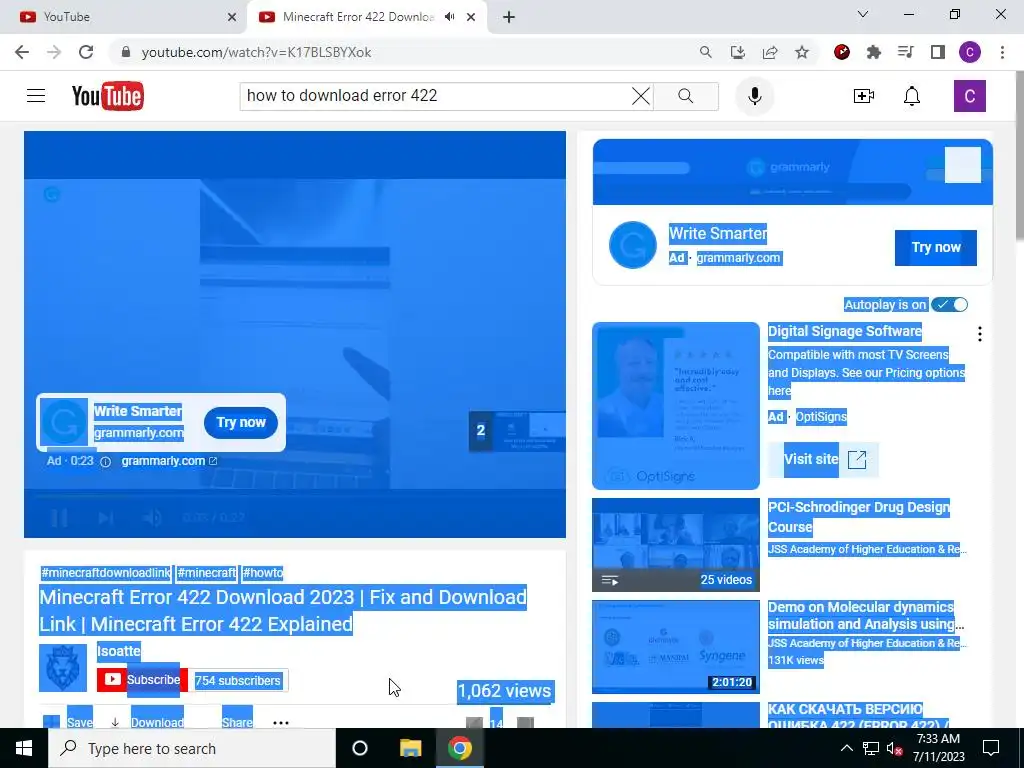Open the Isoatte channel name

118,651
